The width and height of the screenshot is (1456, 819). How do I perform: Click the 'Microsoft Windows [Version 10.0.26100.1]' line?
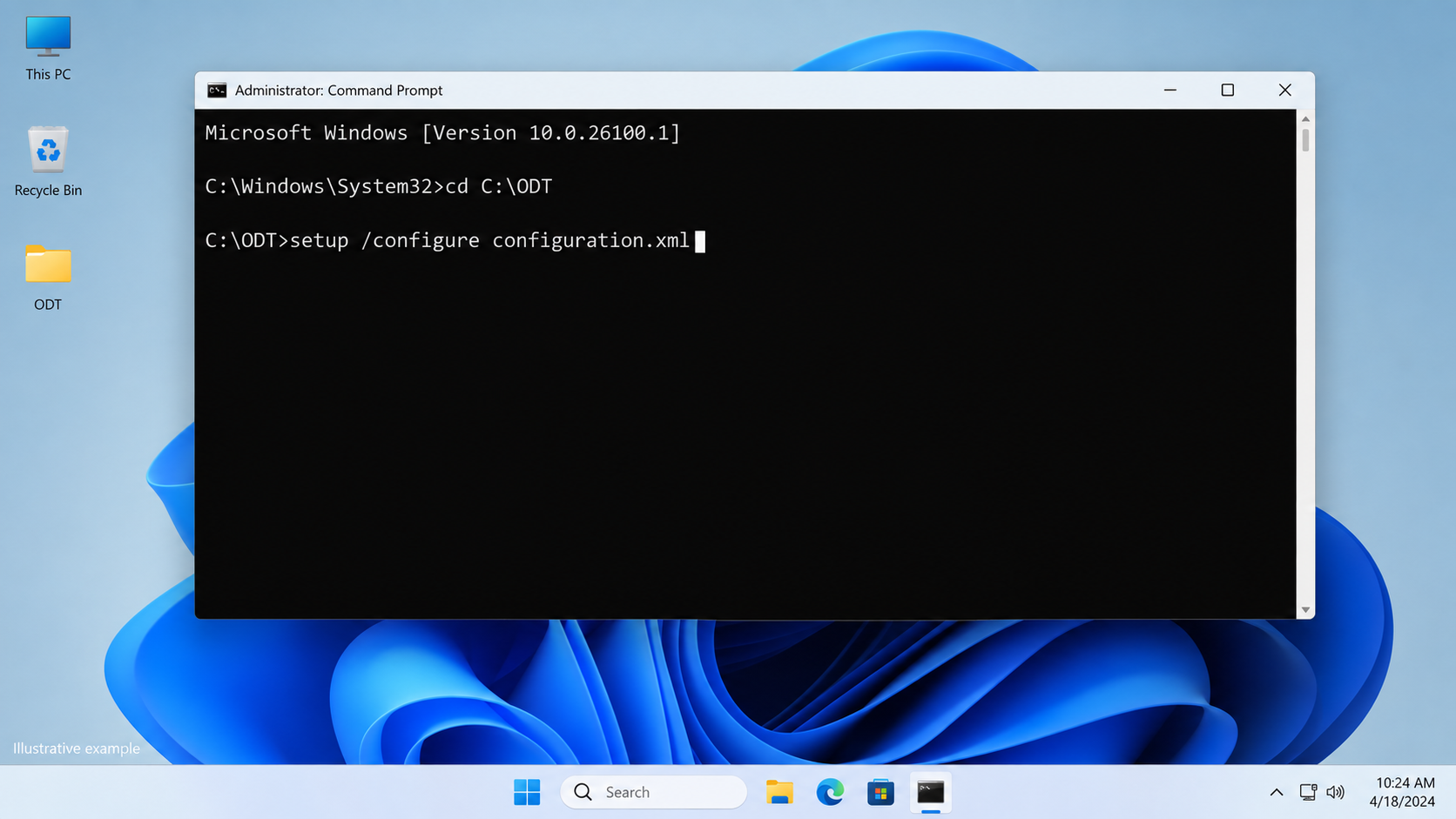(x=442, y=133)
